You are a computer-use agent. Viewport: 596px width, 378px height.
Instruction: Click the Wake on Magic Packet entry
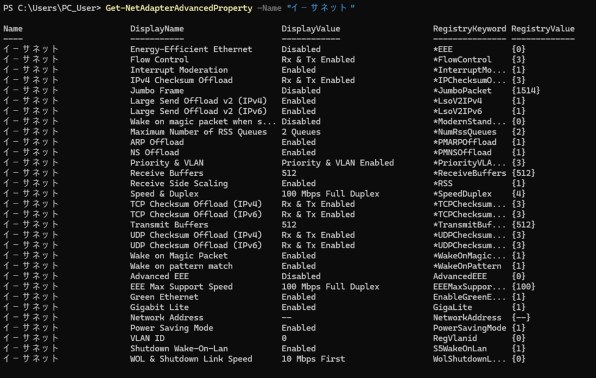point(179,256)
